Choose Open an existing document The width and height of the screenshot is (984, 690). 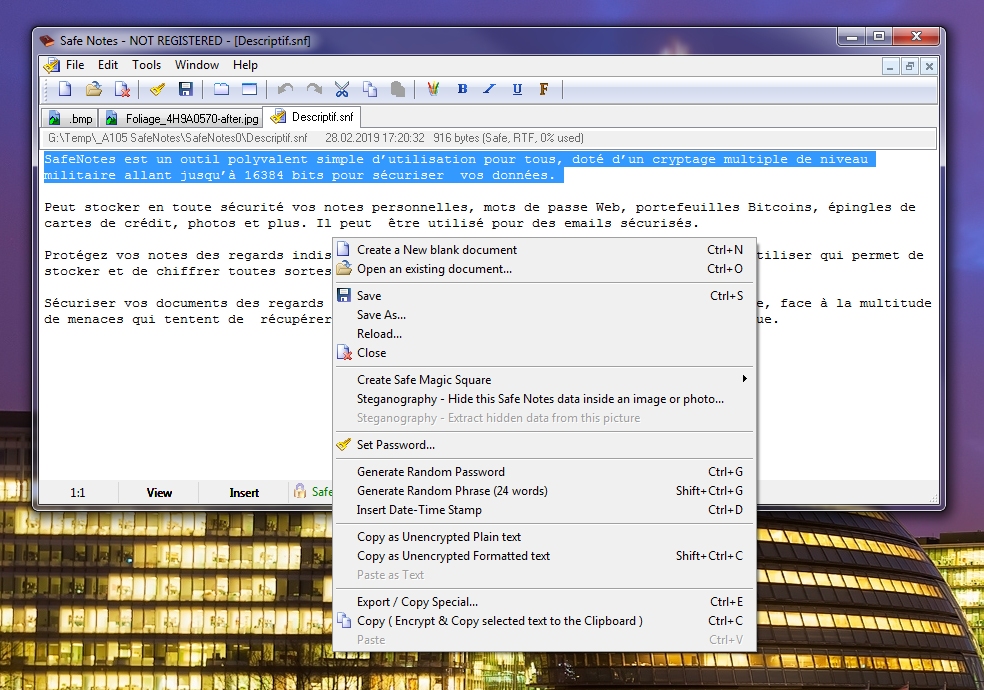[x=544, y=268]
